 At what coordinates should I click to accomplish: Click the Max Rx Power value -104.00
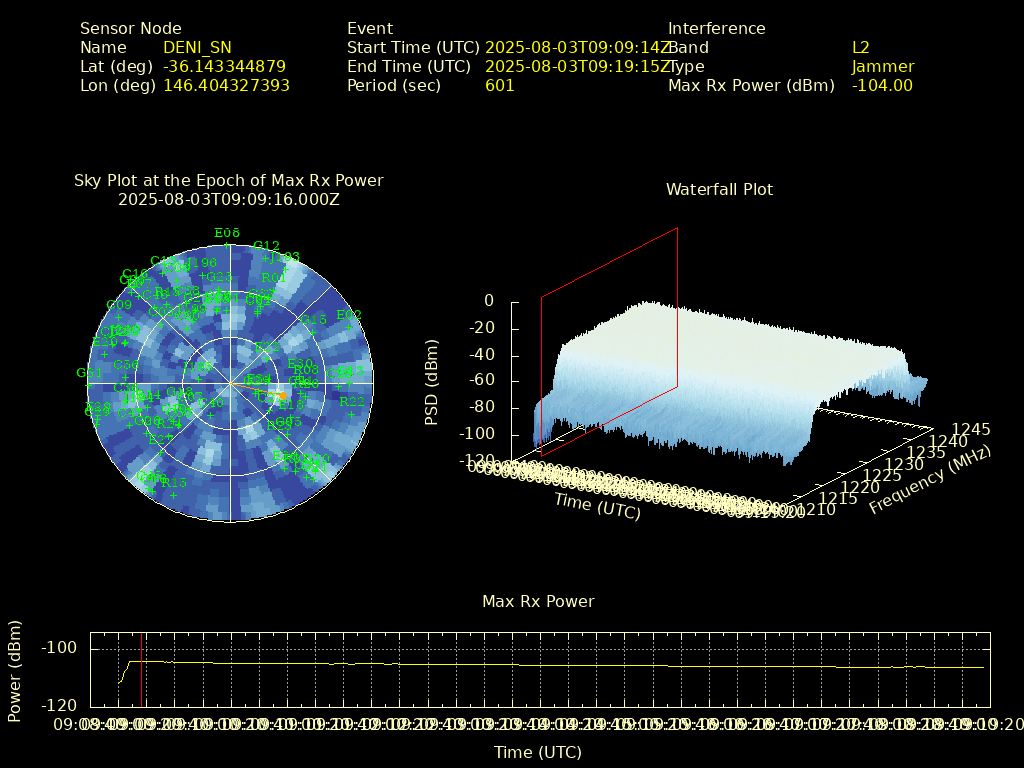pyautogui.click(x=882, y=86)
